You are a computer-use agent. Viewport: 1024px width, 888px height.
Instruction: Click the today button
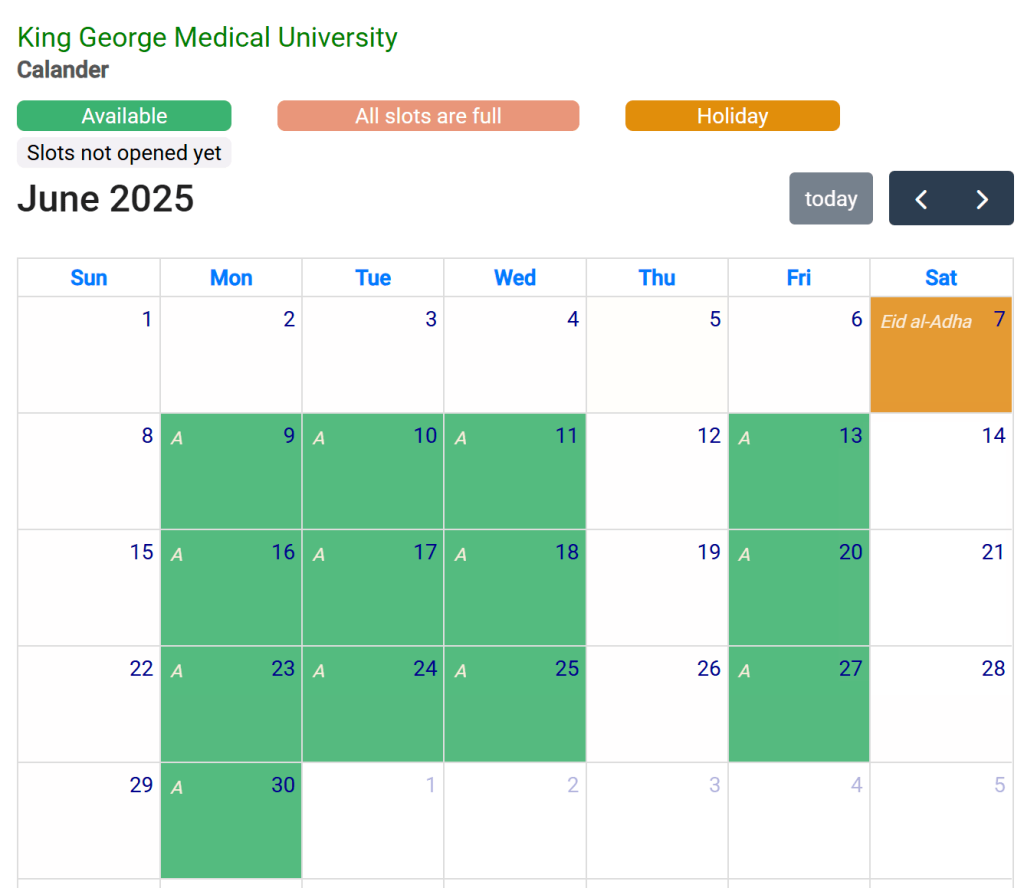831,199
